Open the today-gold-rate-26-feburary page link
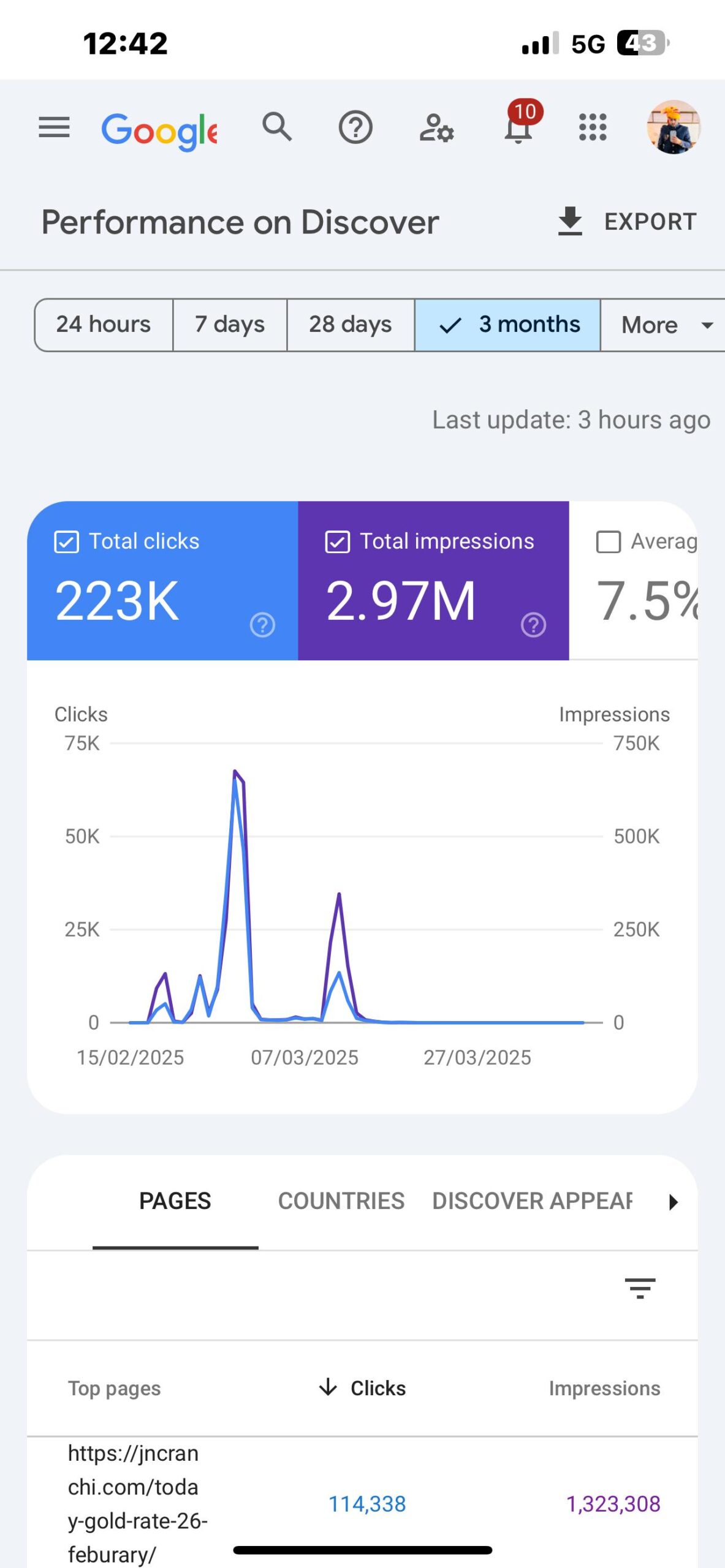This screenshot has height=1568, width=725. (x=138, y=1504)
